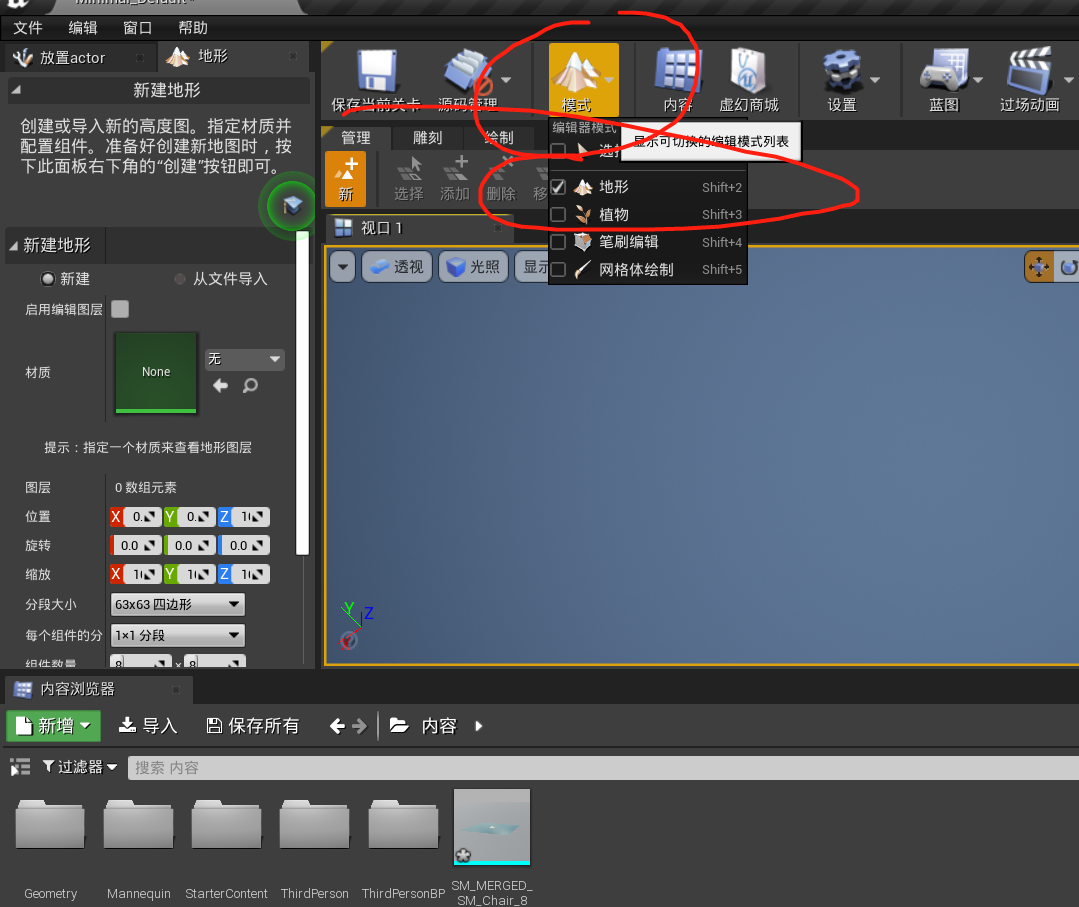Go back in content browser history

pyautogui.click(x=337, y=726)
